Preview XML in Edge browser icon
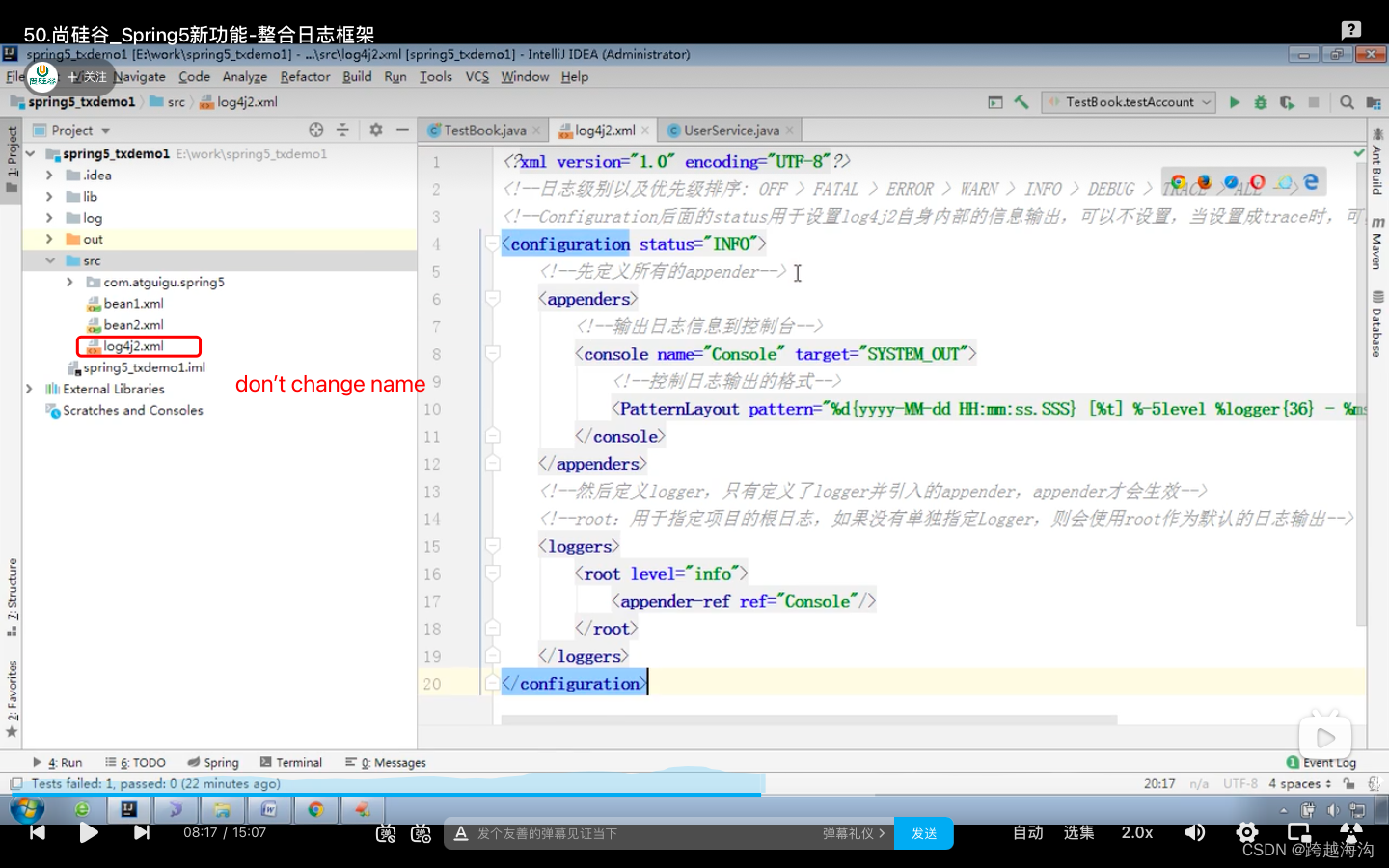1389x868 pixels. pyautogui.click(x=1311, y=182)
